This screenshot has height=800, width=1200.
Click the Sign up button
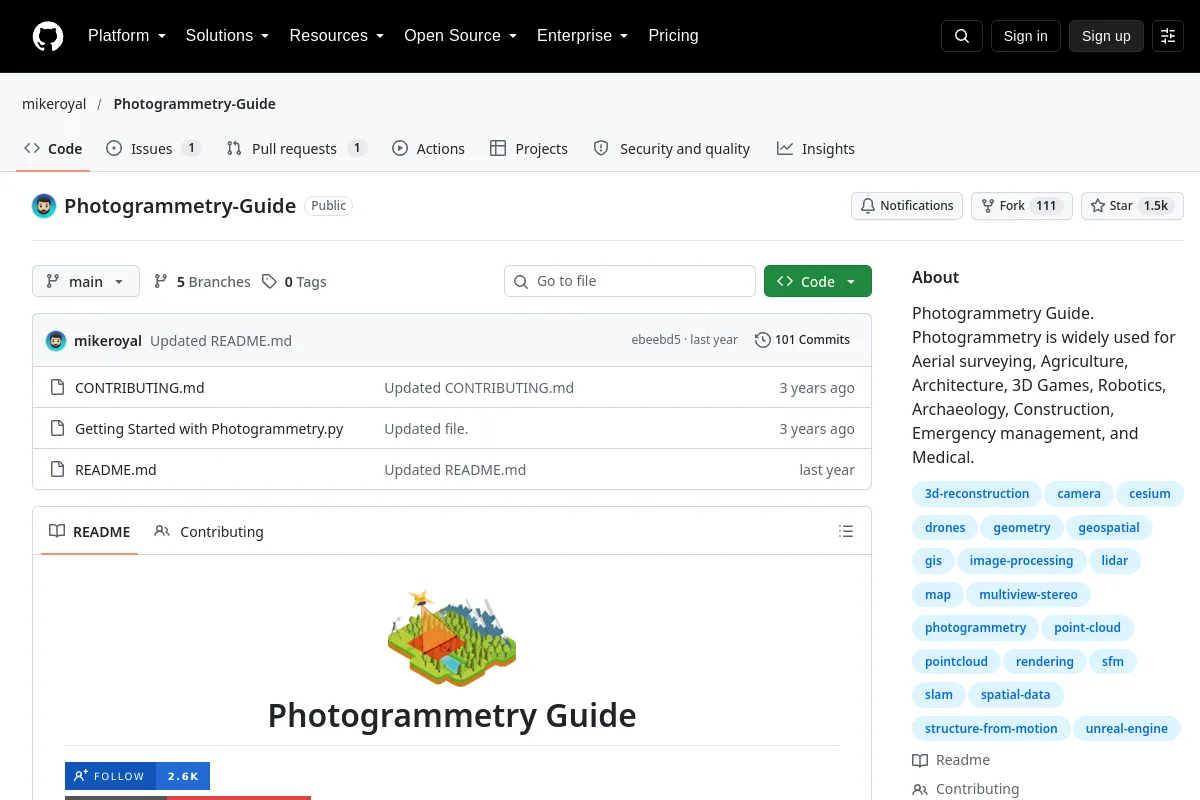[1106, 36]
